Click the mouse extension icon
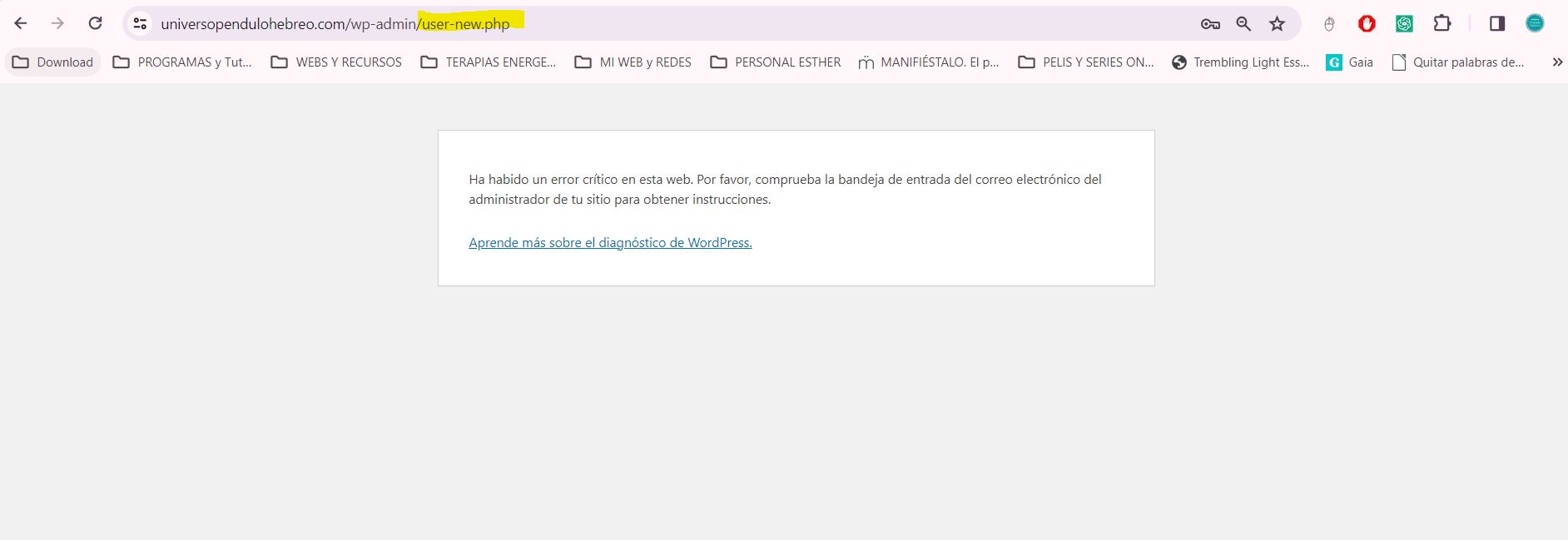 [1329, 24]
